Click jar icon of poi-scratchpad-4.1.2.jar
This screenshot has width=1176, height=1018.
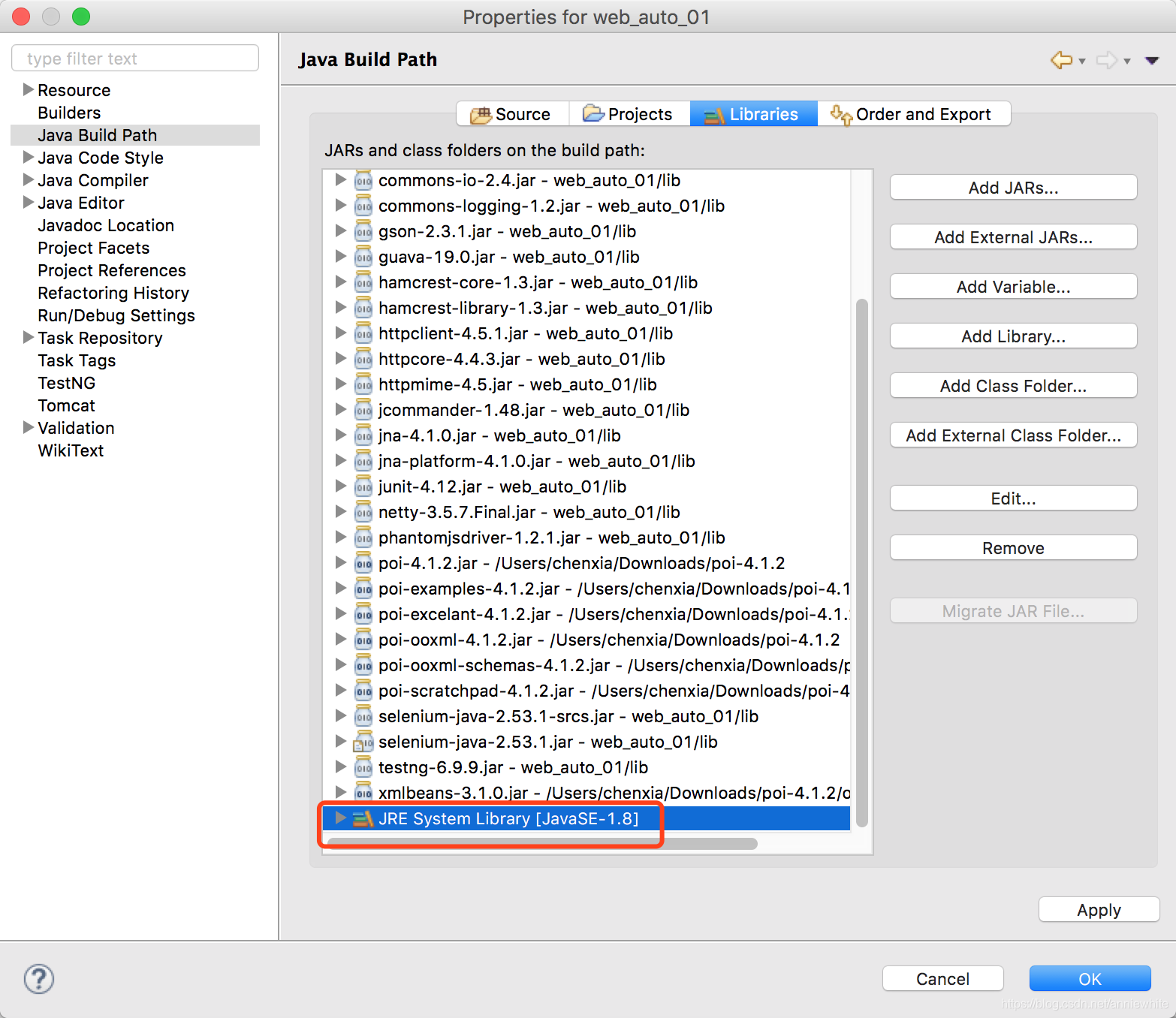click(363, 691)
